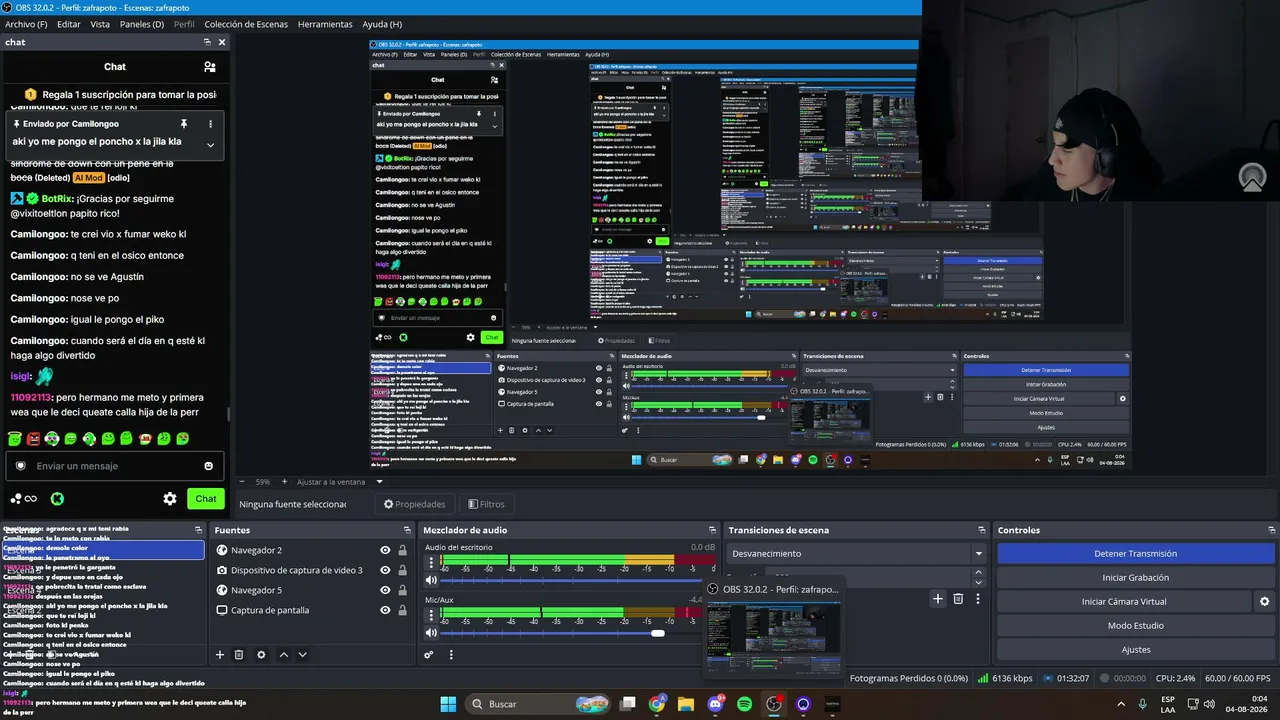Click Modo Estudio button
Viewport: 1280px width, 720px height.
point(1136,625)
